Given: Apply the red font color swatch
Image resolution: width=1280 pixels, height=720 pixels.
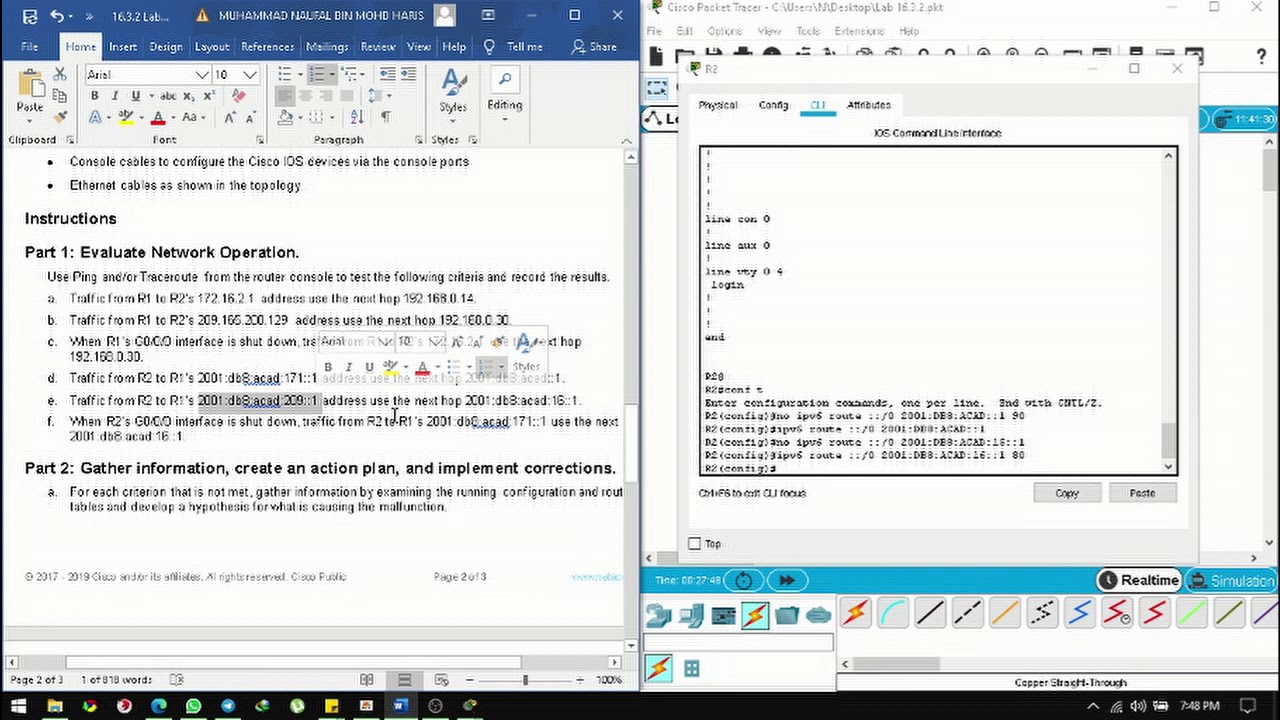Looking at the screenshot, I should 158,118.
